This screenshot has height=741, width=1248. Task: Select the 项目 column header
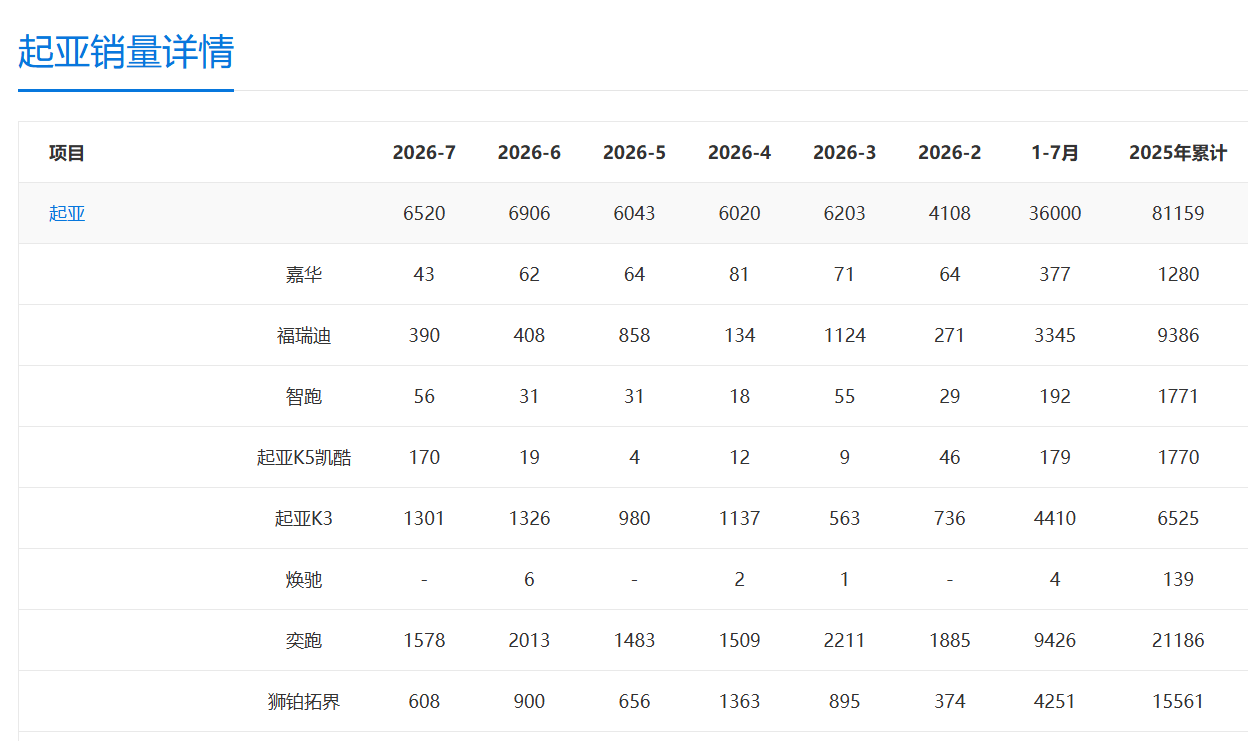(67, 153)
